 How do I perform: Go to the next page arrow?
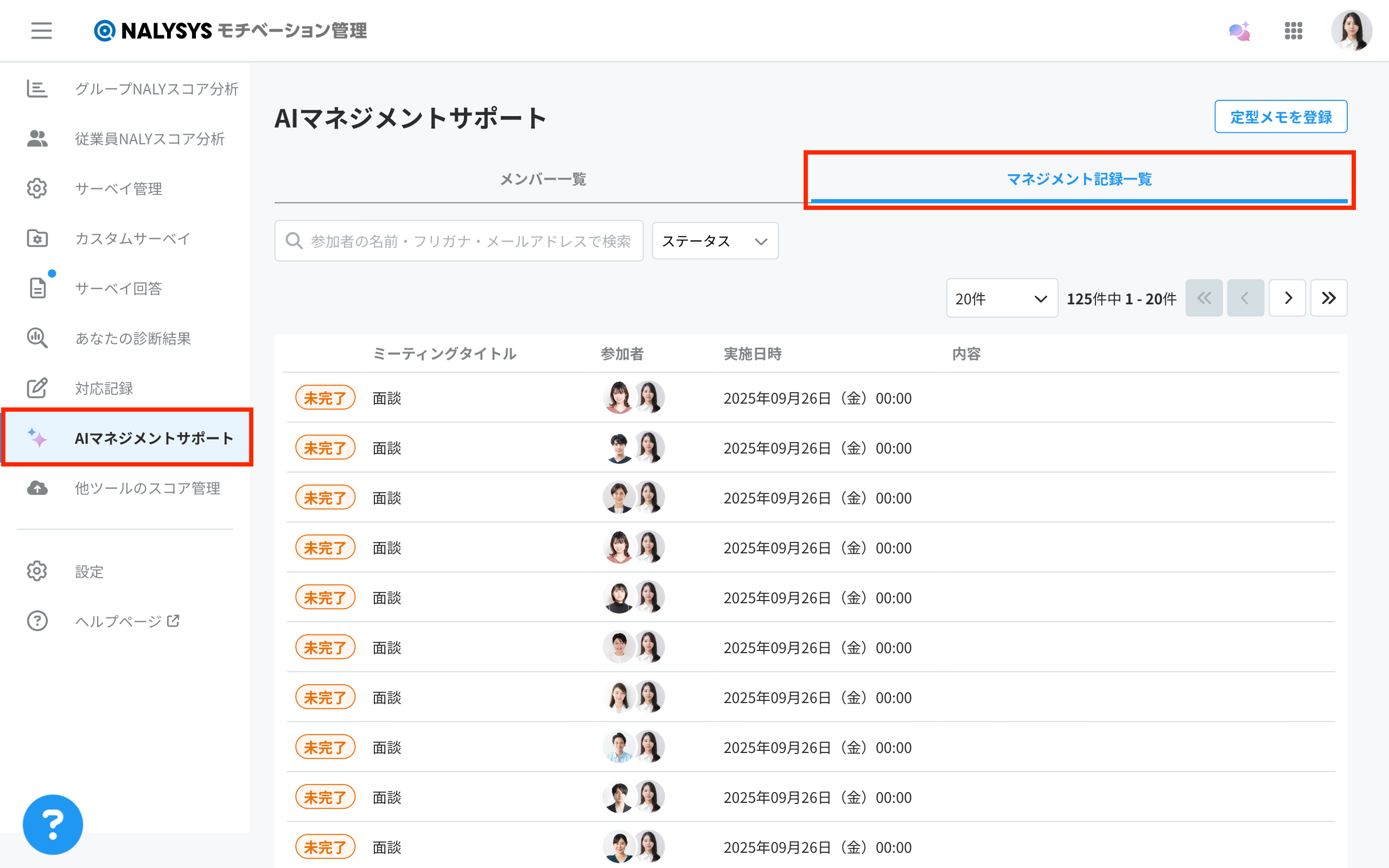point(1288,298)
